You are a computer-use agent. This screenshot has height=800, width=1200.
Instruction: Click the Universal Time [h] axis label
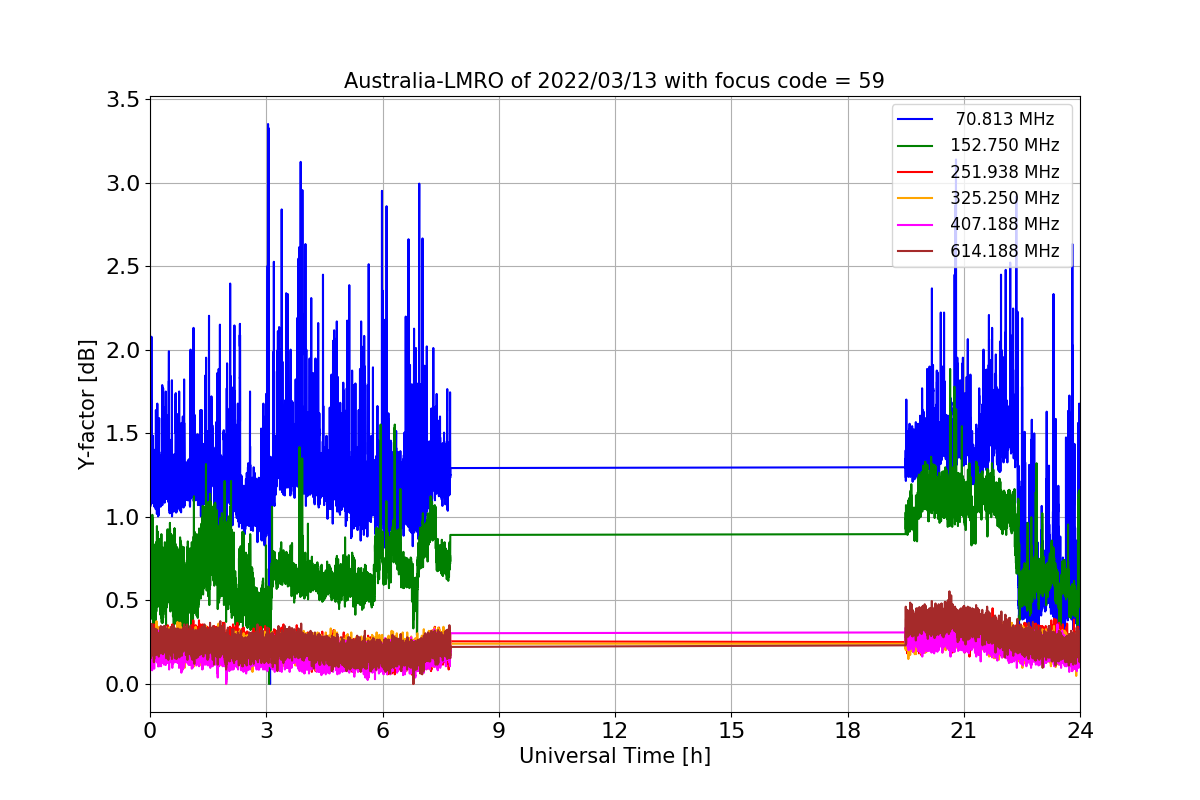click(x=614, y=757)
